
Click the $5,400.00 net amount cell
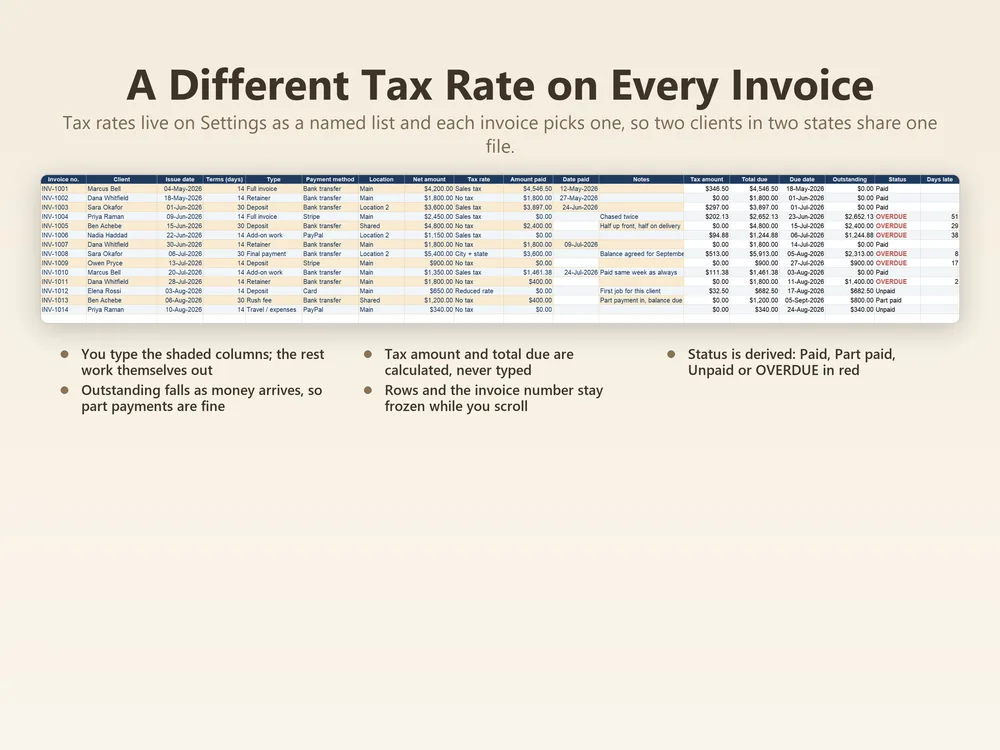[429, 254]
